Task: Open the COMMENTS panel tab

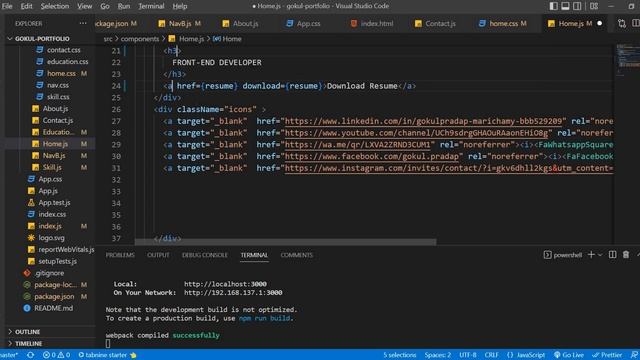Action: click(x=296, y=255)
